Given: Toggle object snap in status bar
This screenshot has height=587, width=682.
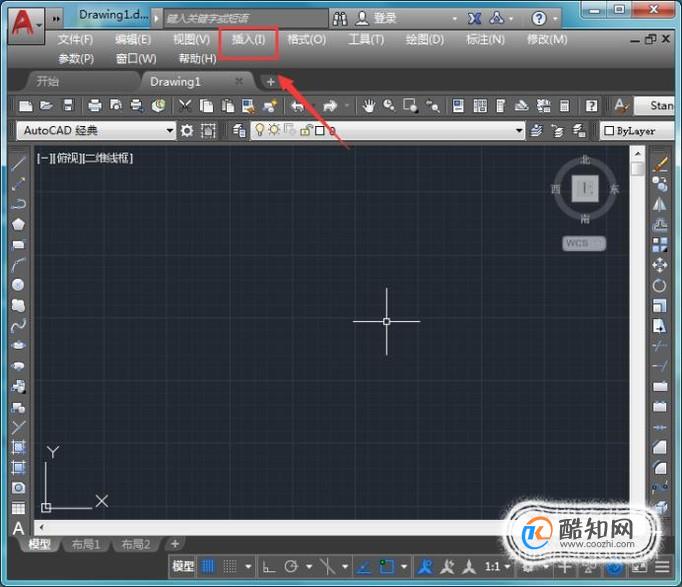Looking at the screenshot, I should pos(386,567).
